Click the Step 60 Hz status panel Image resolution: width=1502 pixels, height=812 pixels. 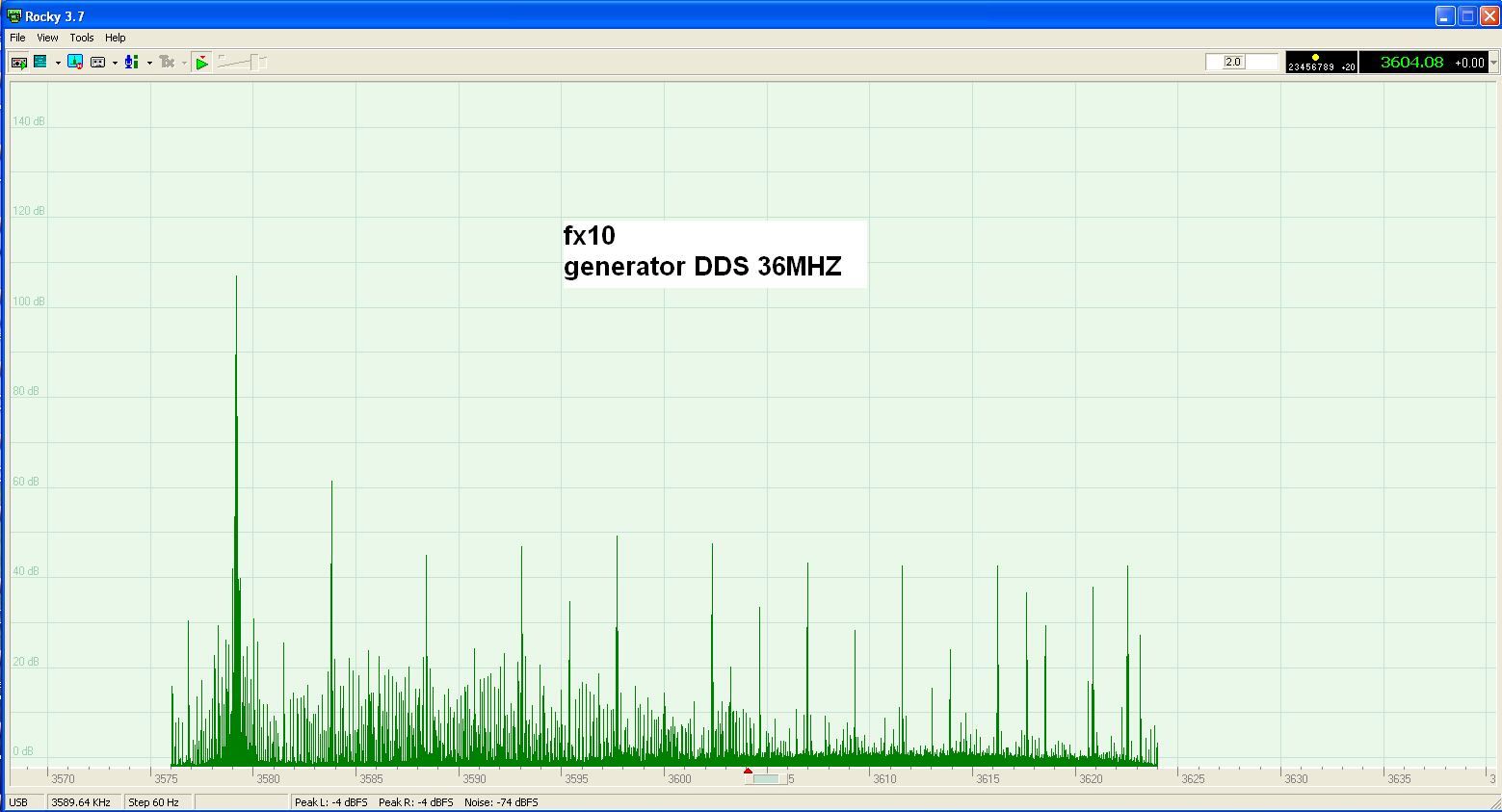click(x=154, y=802)
